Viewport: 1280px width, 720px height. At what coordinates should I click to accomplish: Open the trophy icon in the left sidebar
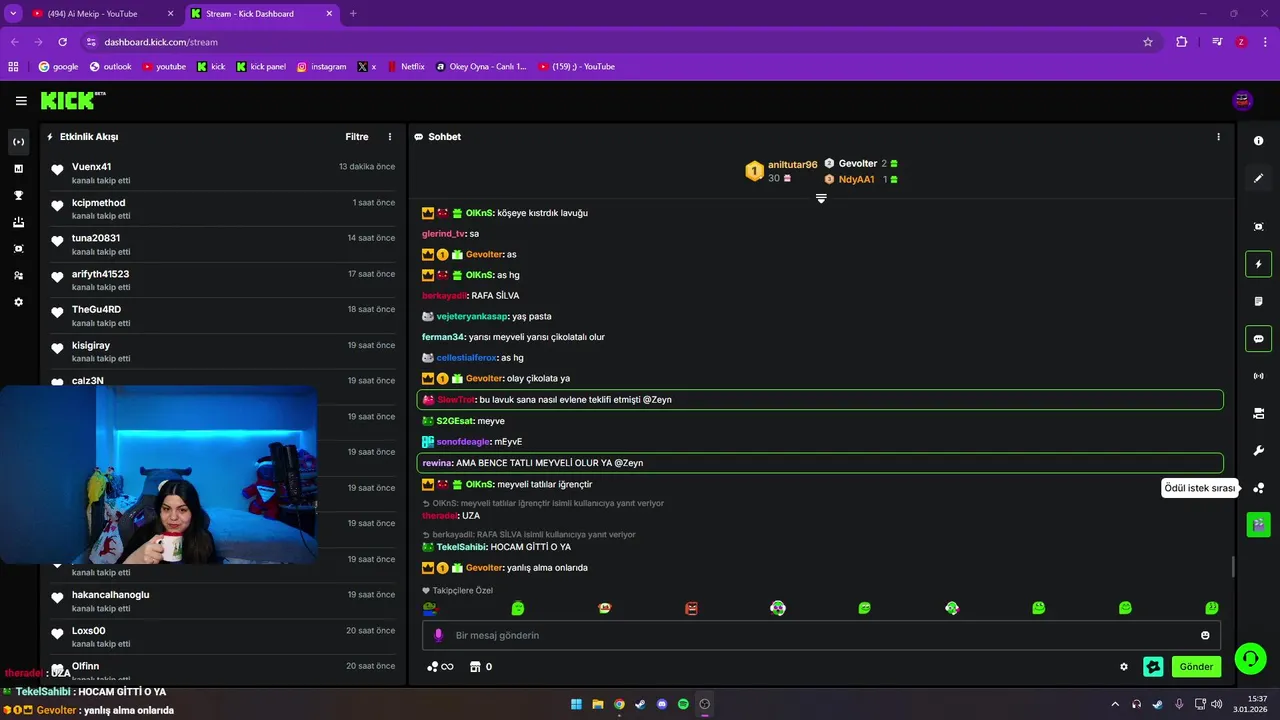(18, 195)
